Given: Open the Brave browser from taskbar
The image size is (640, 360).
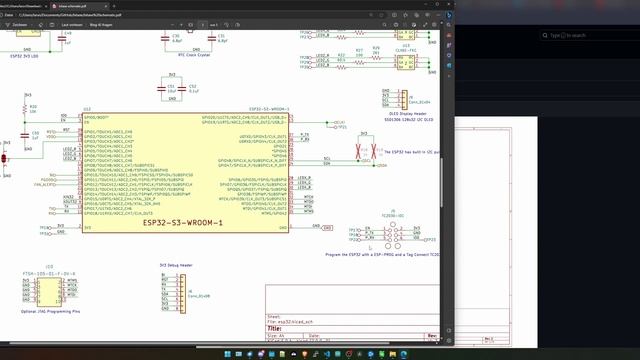Looking at the screenshot, I should 305,354.
